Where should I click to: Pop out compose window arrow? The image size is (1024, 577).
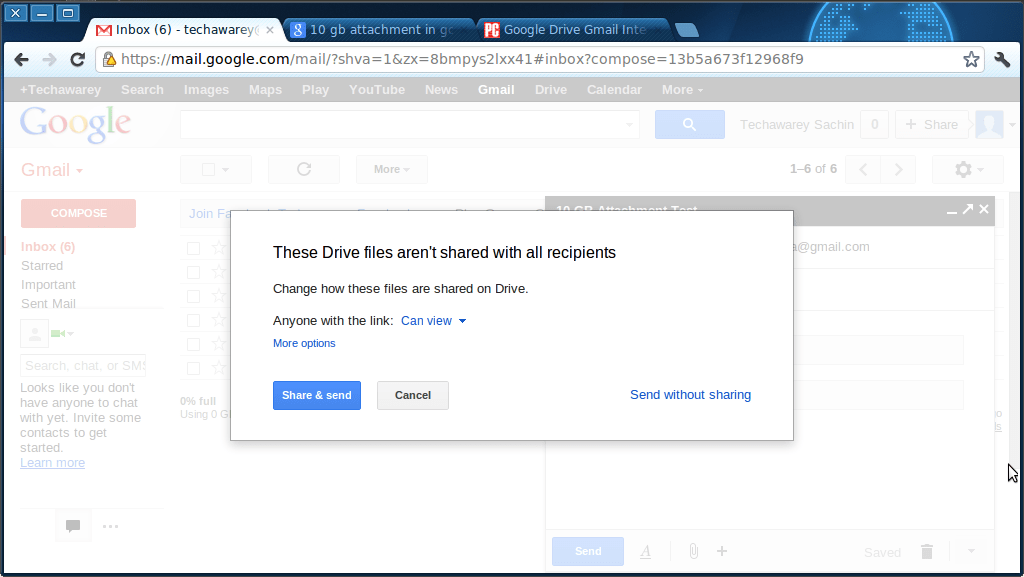[968, 209]
